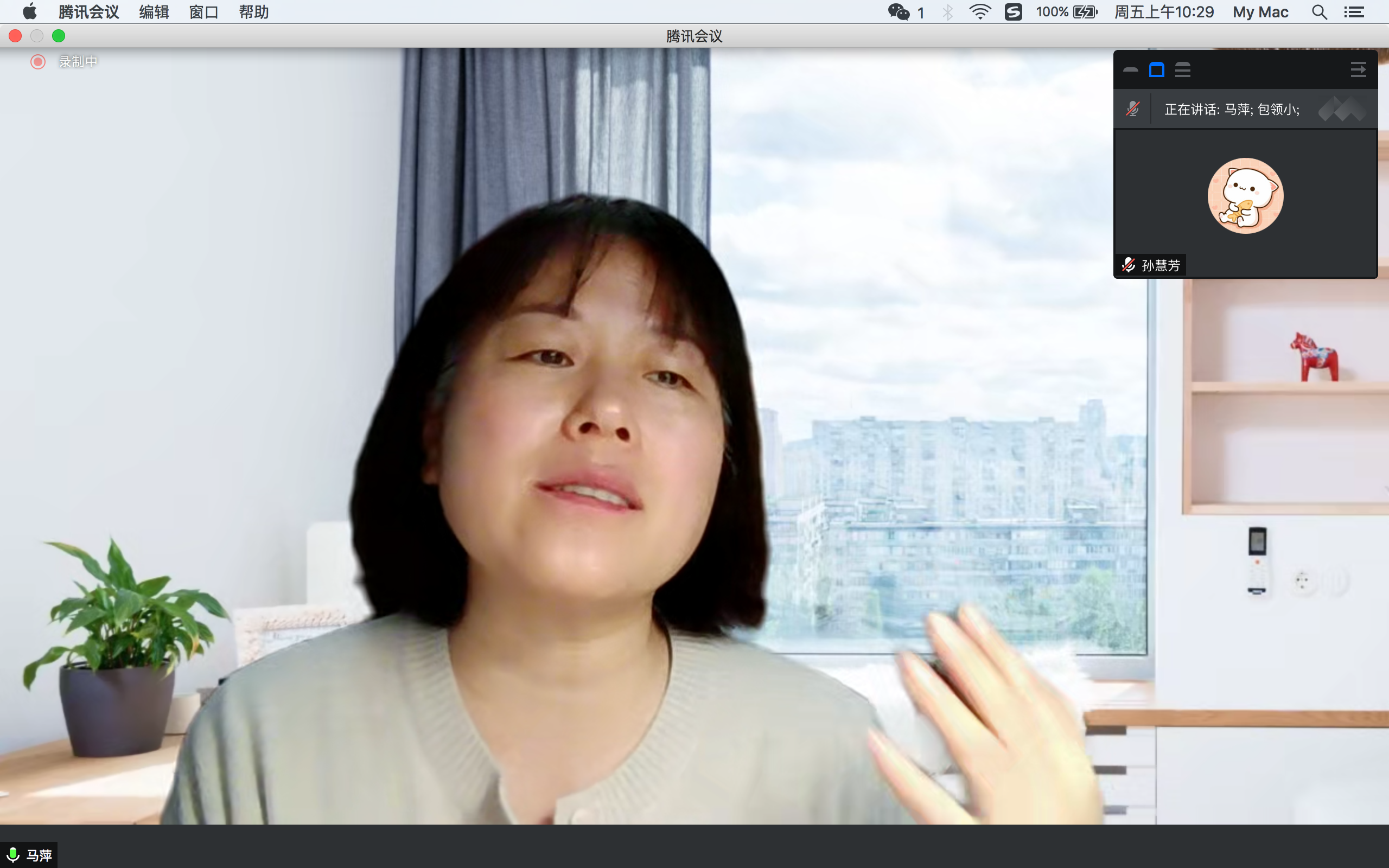This screenshot has width=1389, height=868.
Task: Select the single-tile view icon in panel
Action: [1157, 70]
